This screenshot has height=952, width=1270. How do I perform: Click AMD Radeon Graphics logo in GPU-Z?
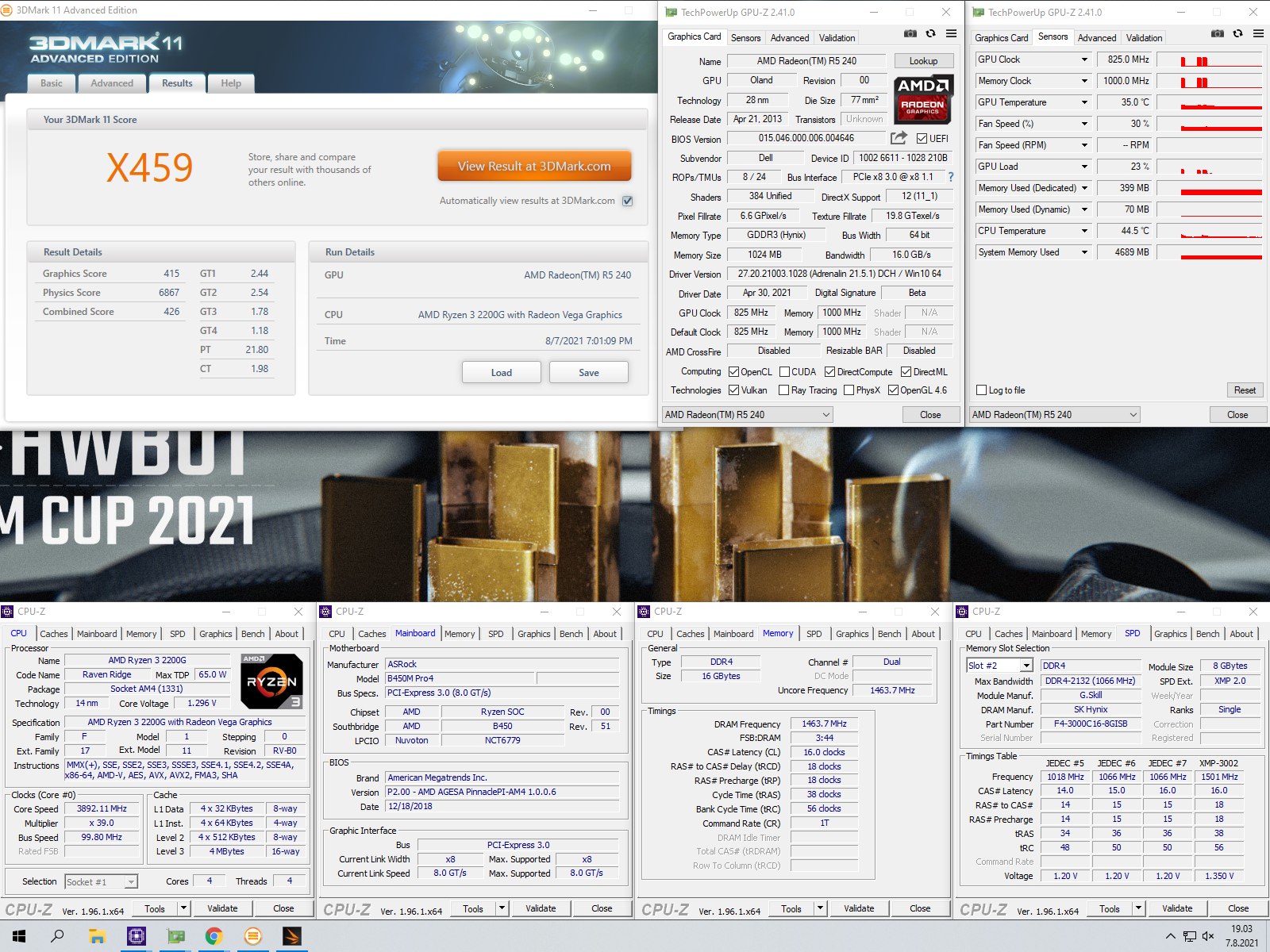pyautogui.click(x=923, y=99)
